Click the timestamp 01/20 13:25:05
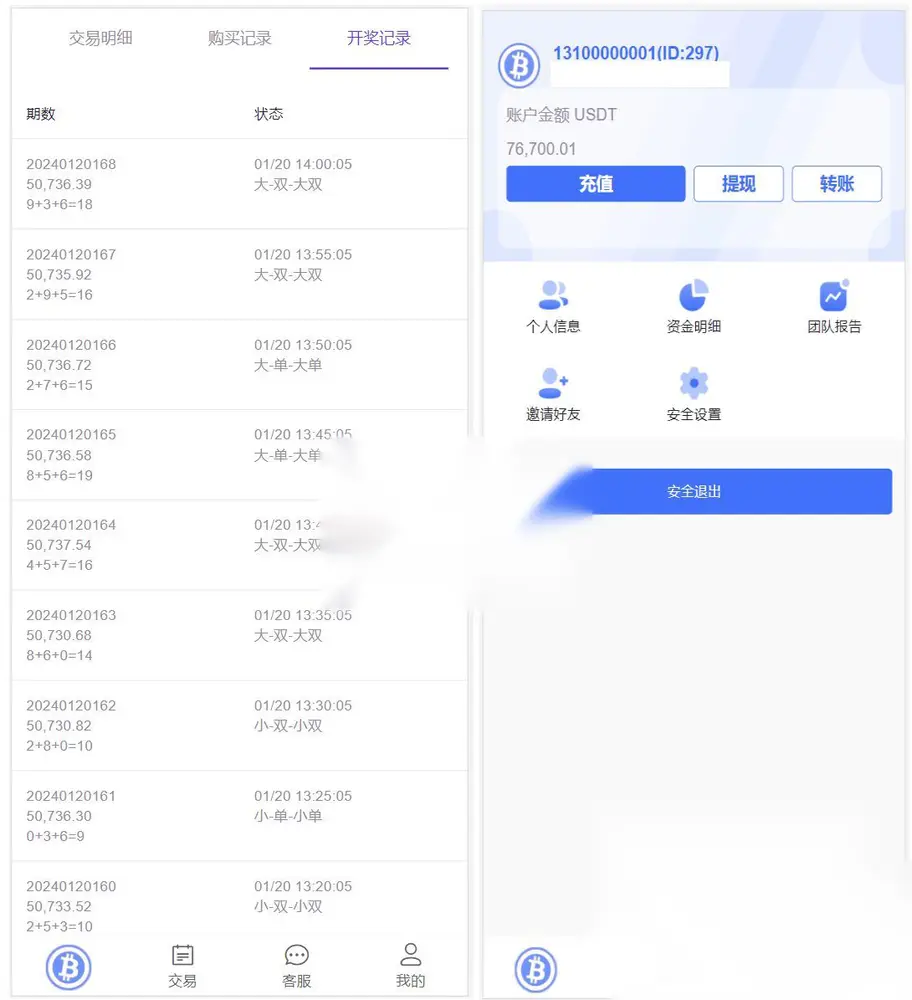 (x=303, y=796)
